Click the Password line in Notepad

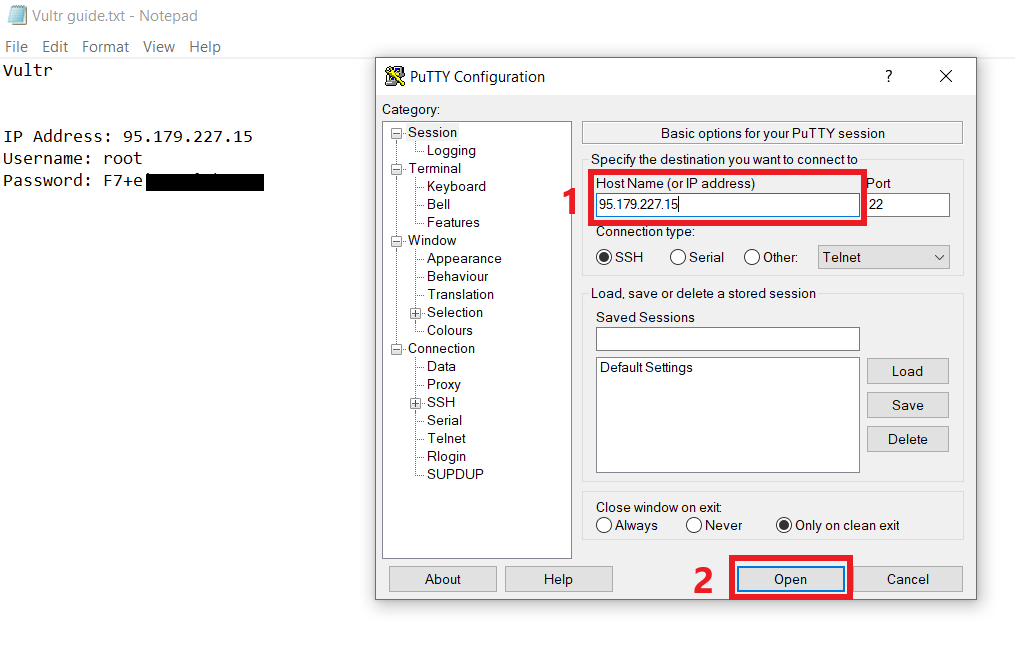[133, 181]
